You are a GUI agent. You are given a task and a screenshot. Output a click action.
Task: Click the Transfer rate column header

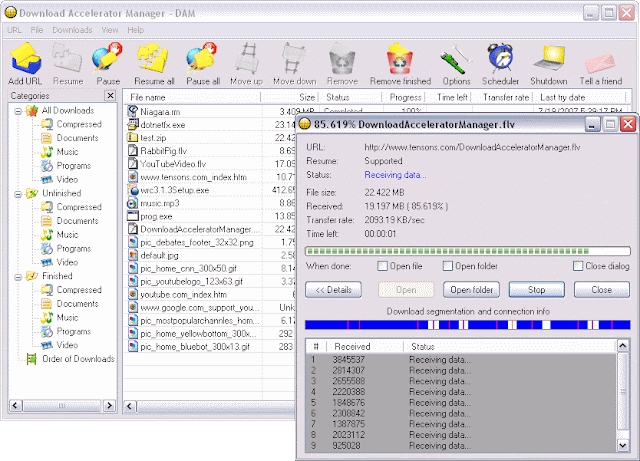(502, 98)
